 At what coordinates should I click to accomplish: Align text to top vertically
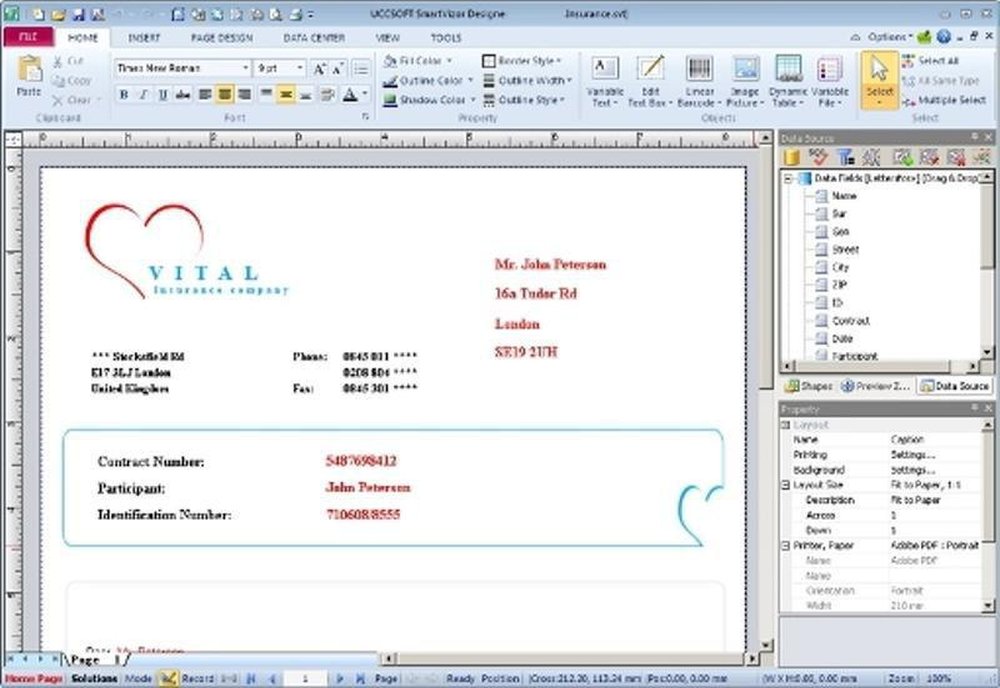(266, 95)
